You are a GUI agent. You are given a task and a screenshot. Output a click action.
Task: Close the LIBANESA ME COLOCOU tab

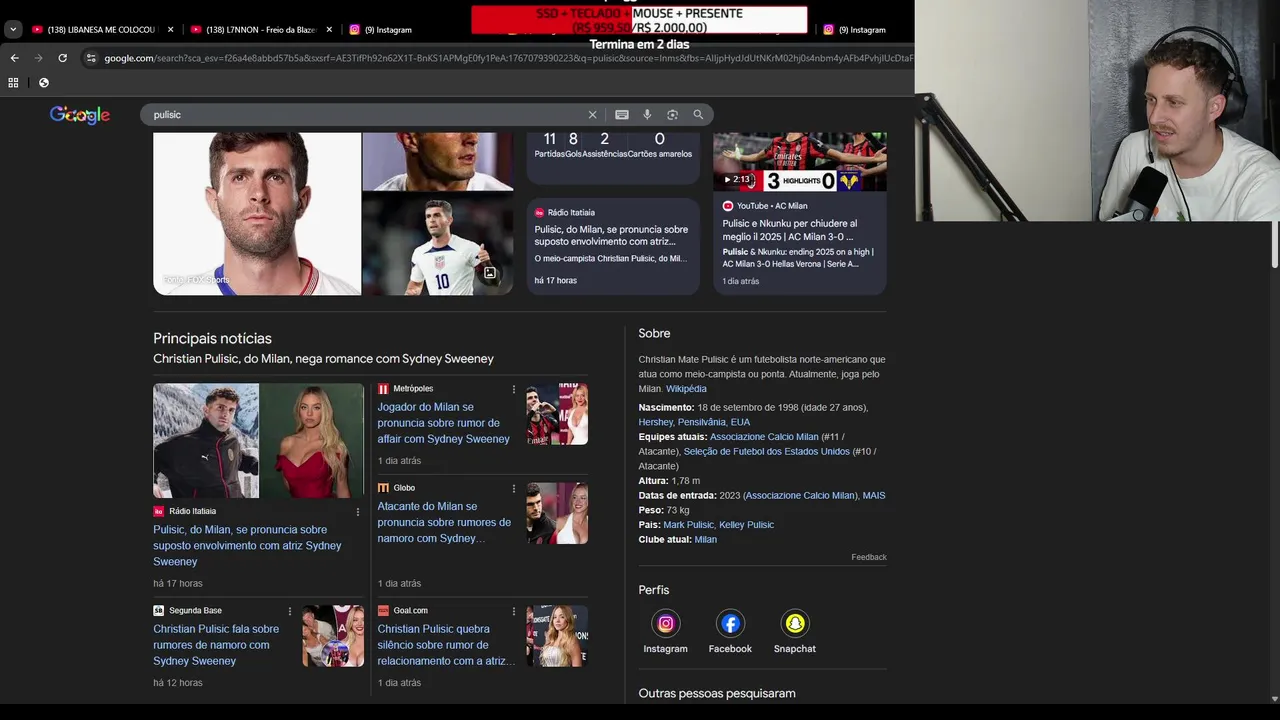(x=170, y=30)
